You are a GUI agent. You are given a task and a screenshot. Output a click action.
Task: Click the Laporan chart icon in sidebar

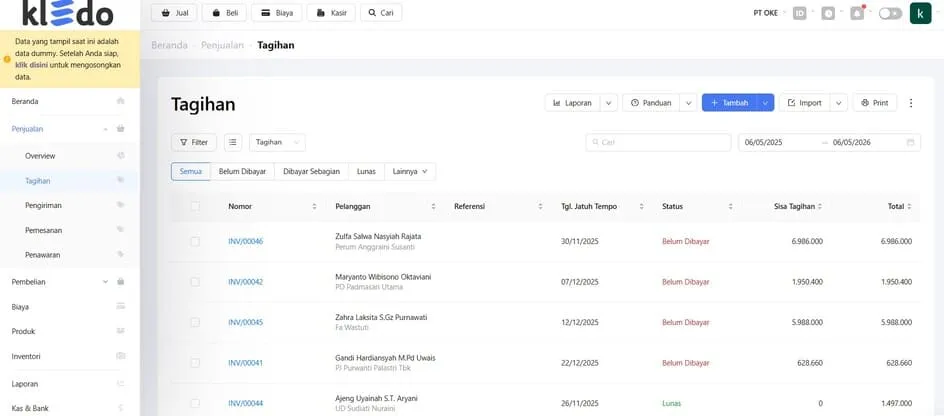(x=120, y=383)
